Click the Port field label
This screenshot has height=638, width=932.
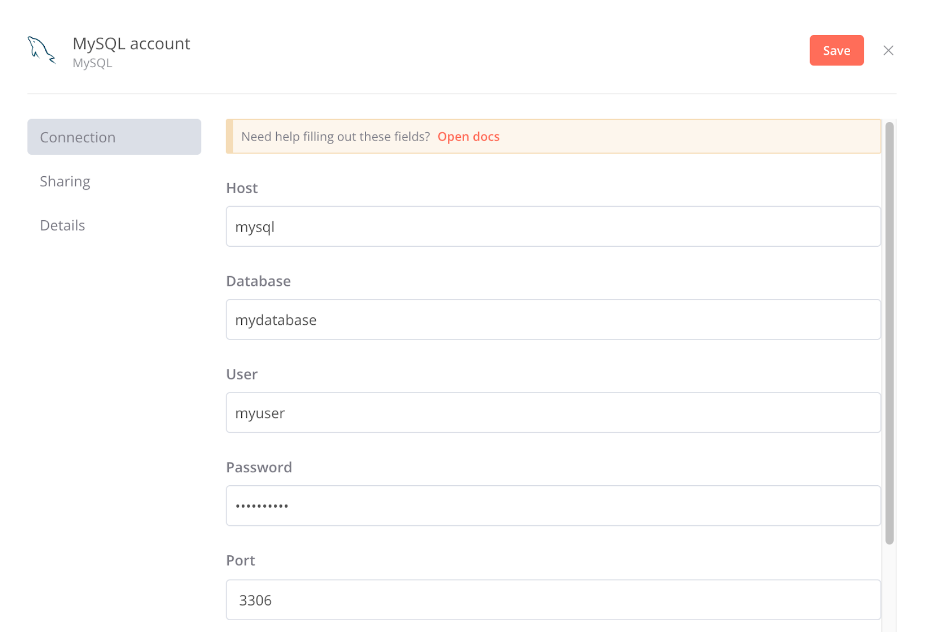click(x=240, y=560)
